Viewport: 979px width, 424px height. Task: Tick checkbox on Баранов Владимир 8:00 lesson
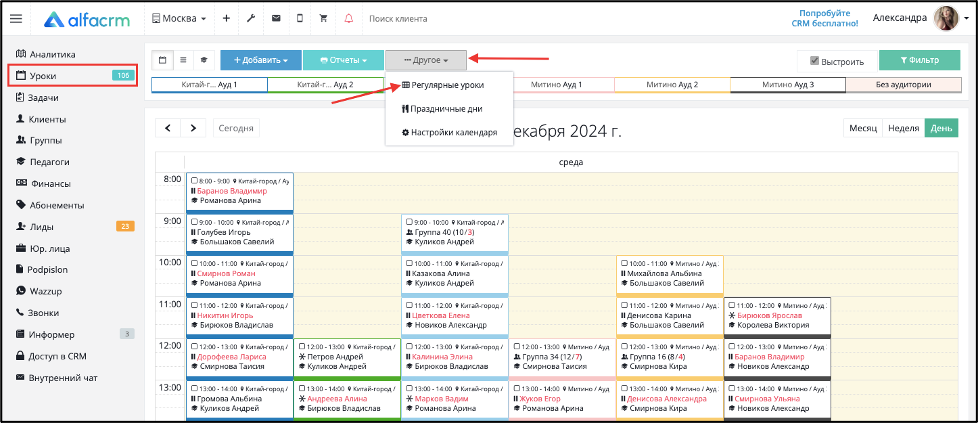click(194, 181)
